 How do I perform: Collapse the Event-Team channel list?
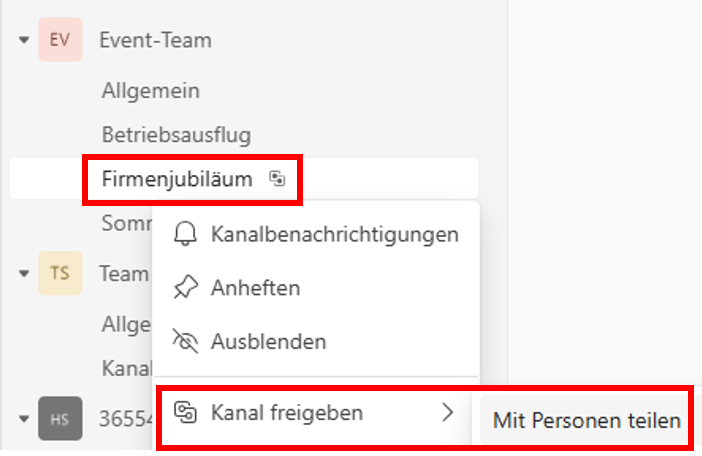click(24, 40)
